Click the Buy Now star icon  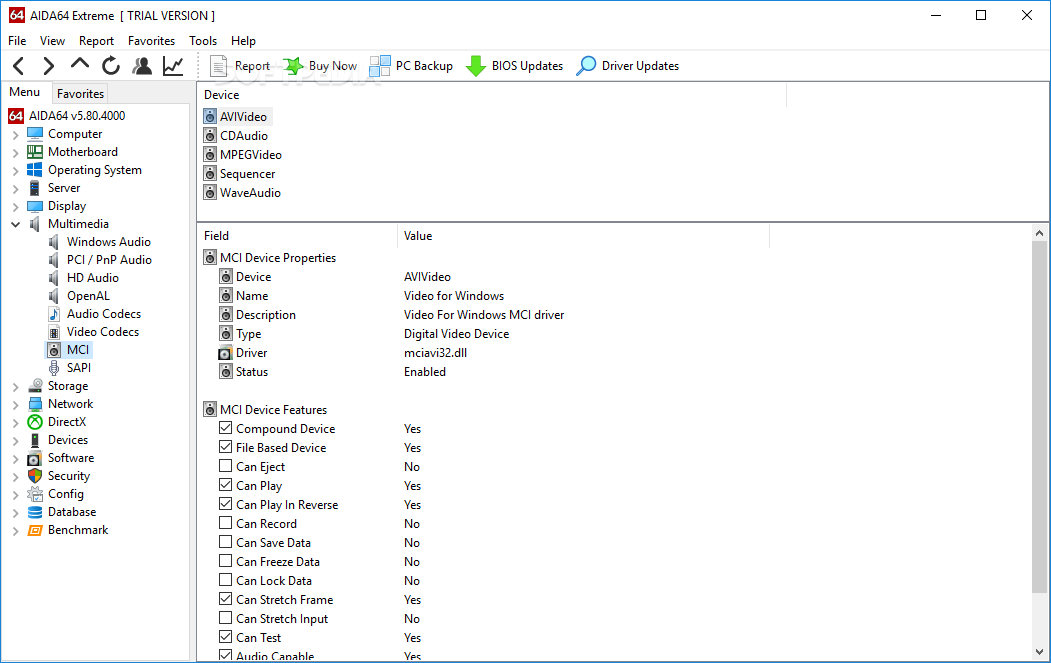click(293, 66)
